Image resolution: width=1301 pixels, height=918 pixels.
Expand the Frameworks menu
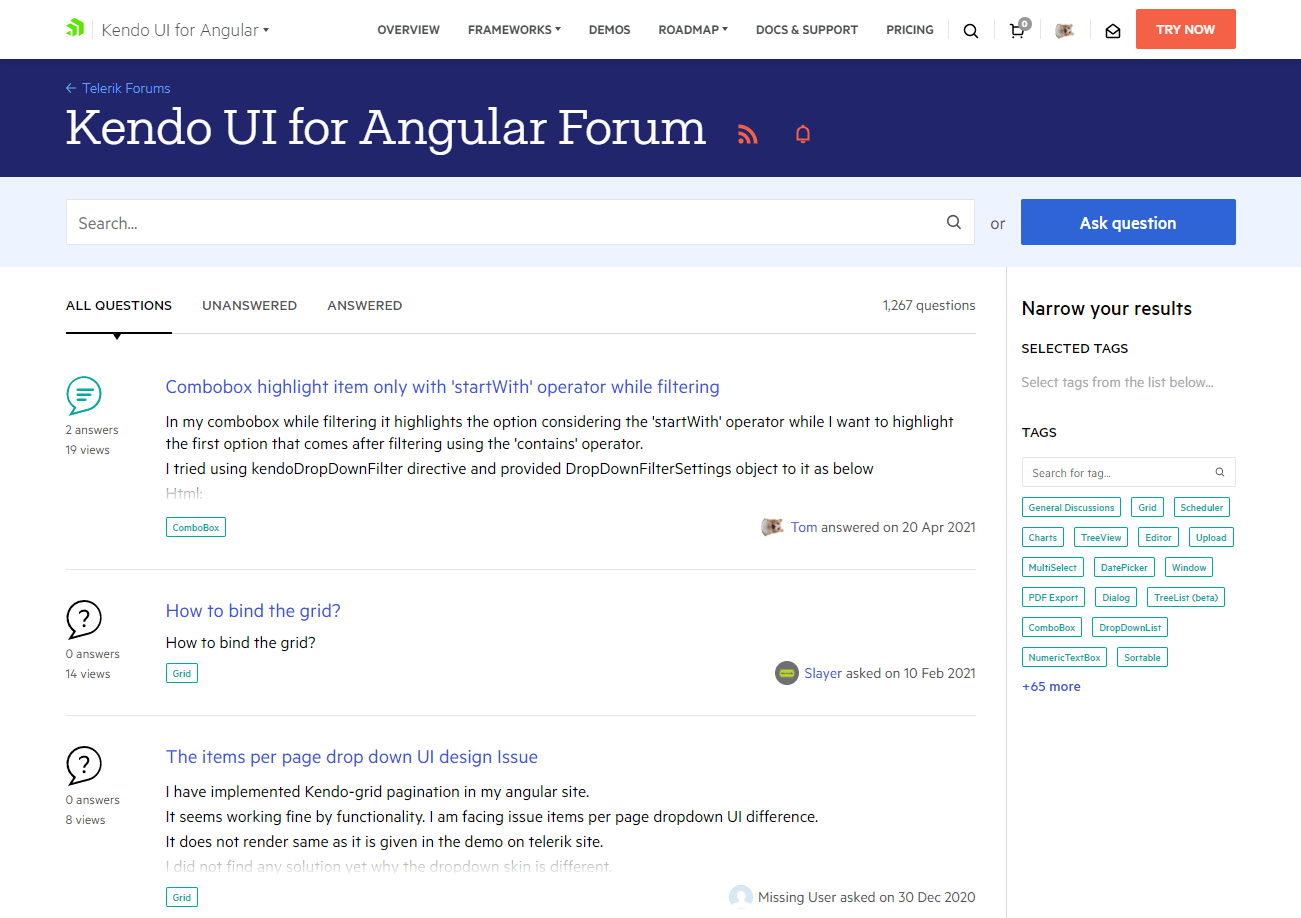coord(514,30)
